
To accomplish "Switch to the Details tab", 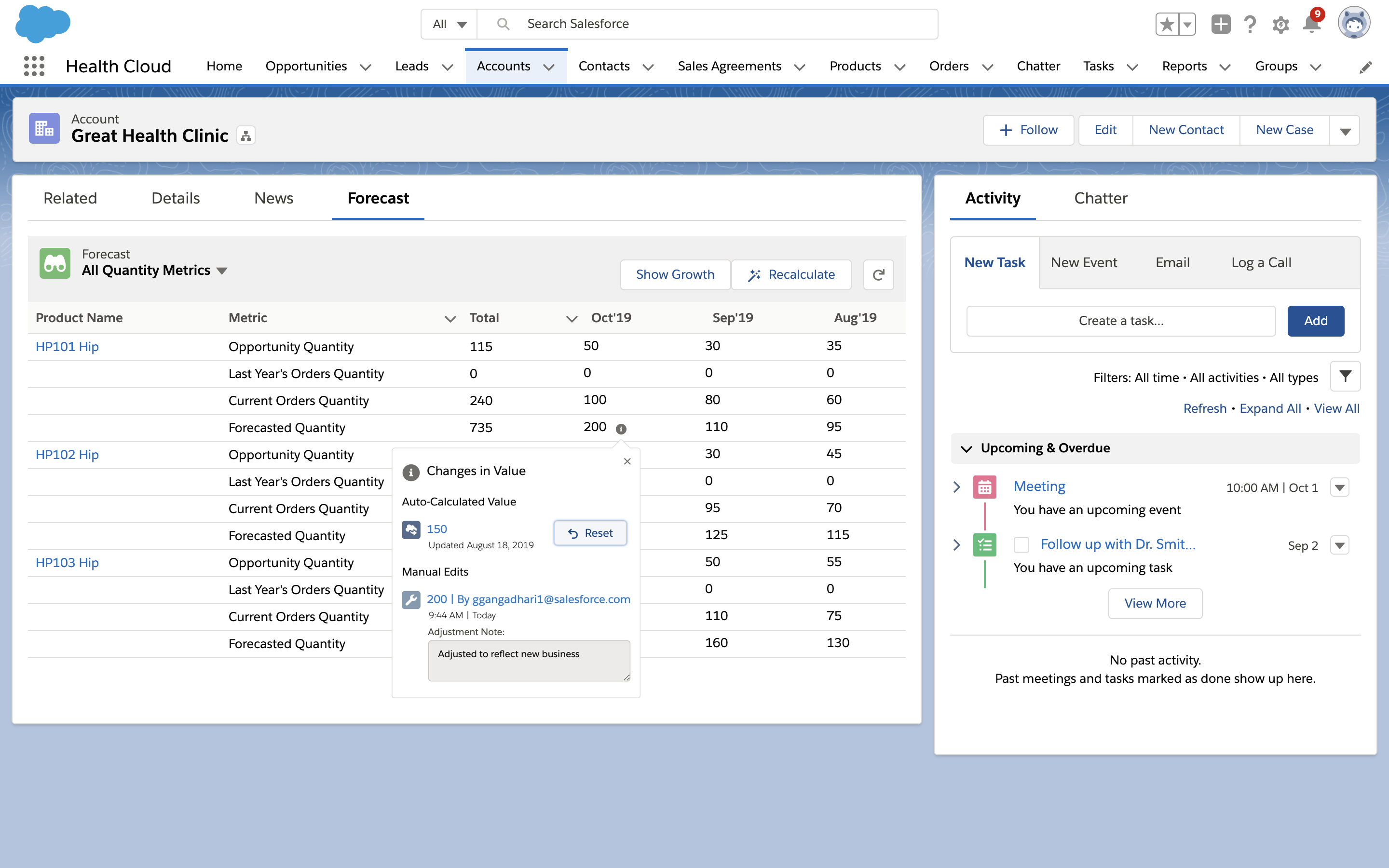I will (176, 198).
